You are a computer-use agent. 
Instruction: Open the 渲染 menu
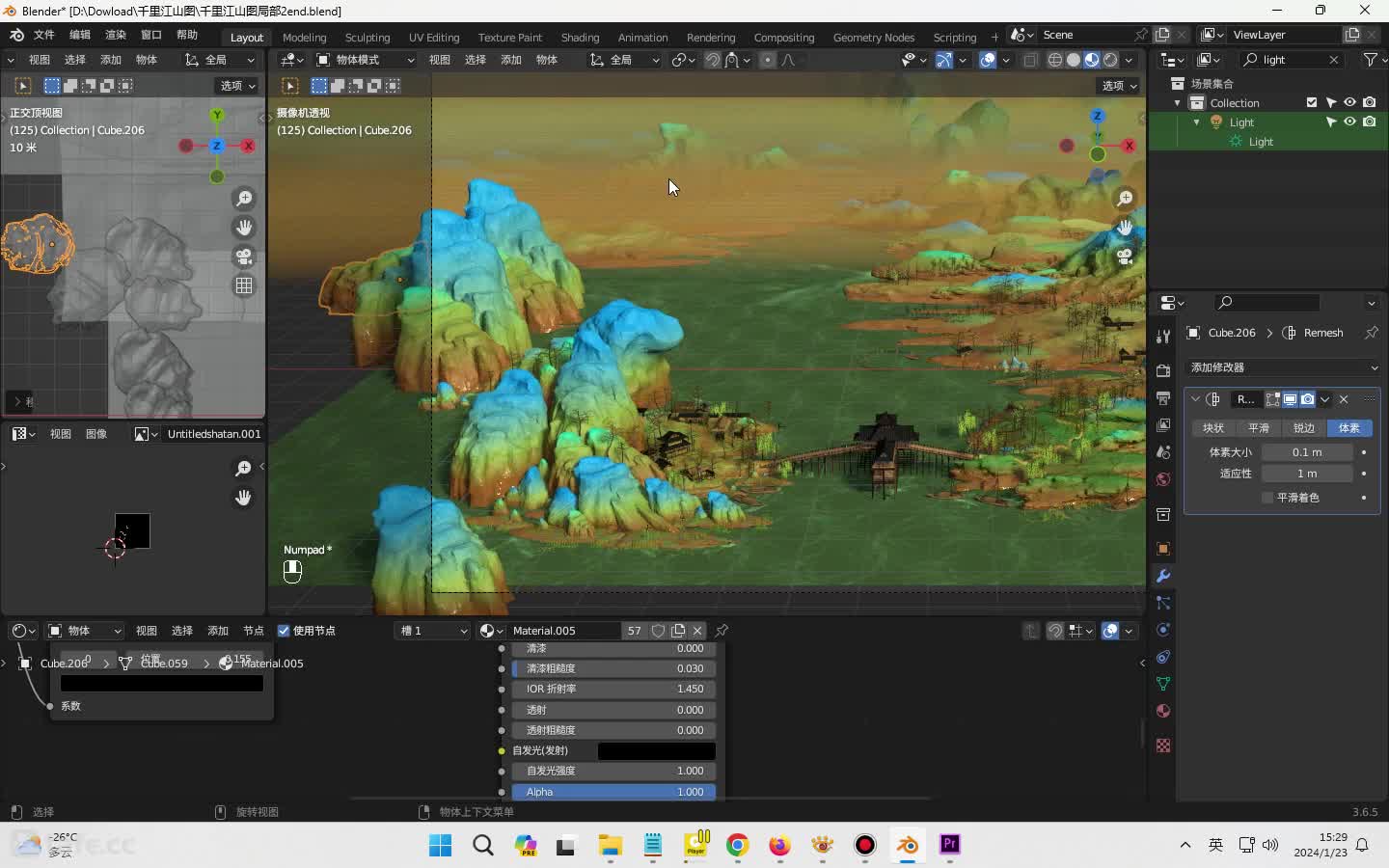coord(116,35)
